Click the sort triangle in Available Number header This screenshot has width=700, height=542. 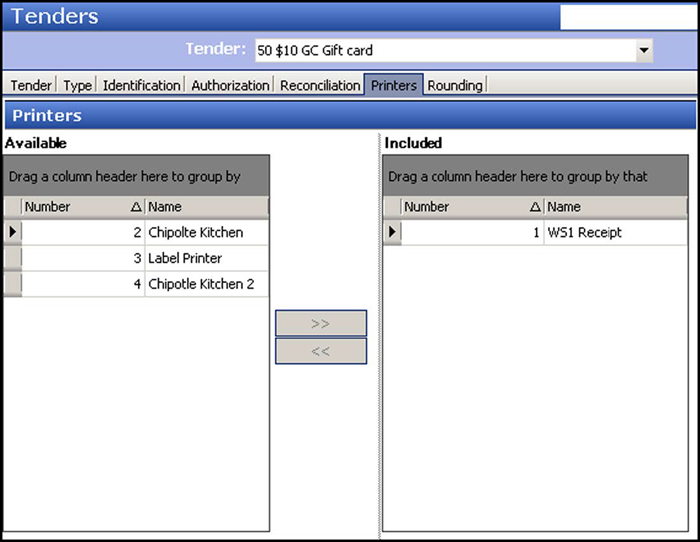click(x=136, y=207)
